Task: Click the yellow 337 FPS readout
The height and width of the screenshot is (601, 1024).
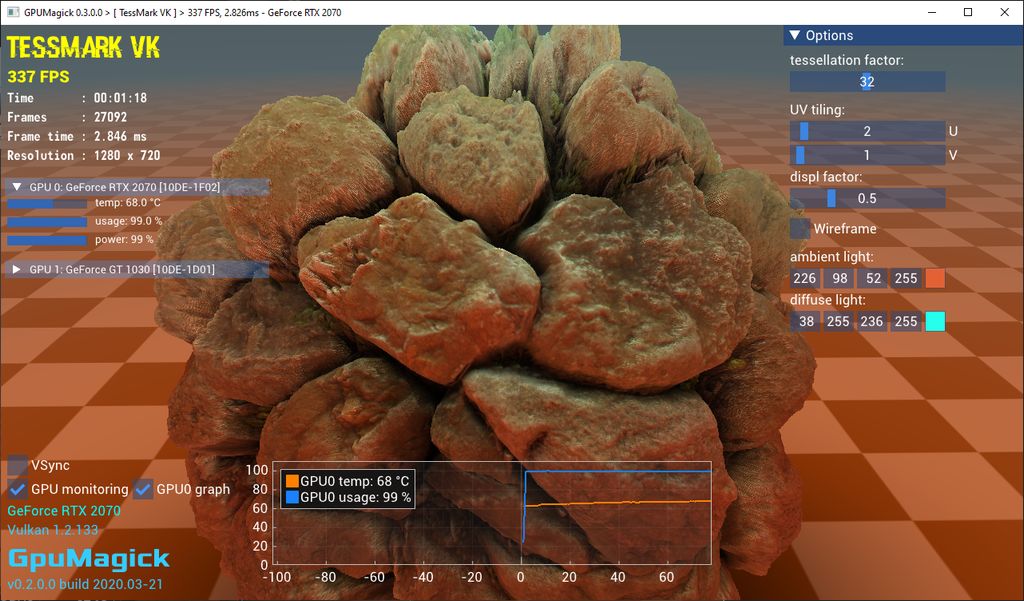Action: (39, 76)
